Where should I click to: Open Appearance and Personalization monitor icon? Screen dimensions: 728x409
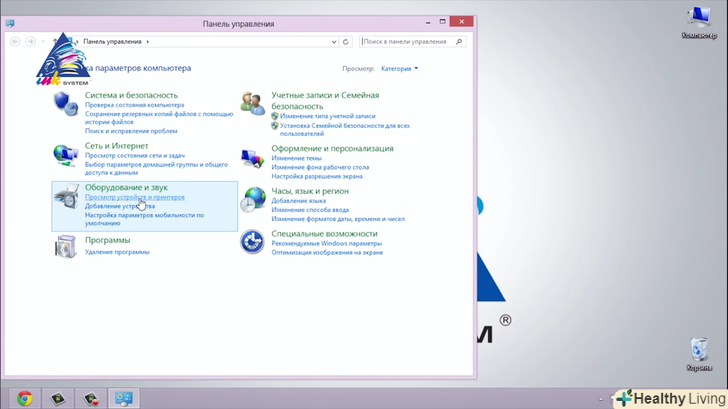(x=253, y=158)
